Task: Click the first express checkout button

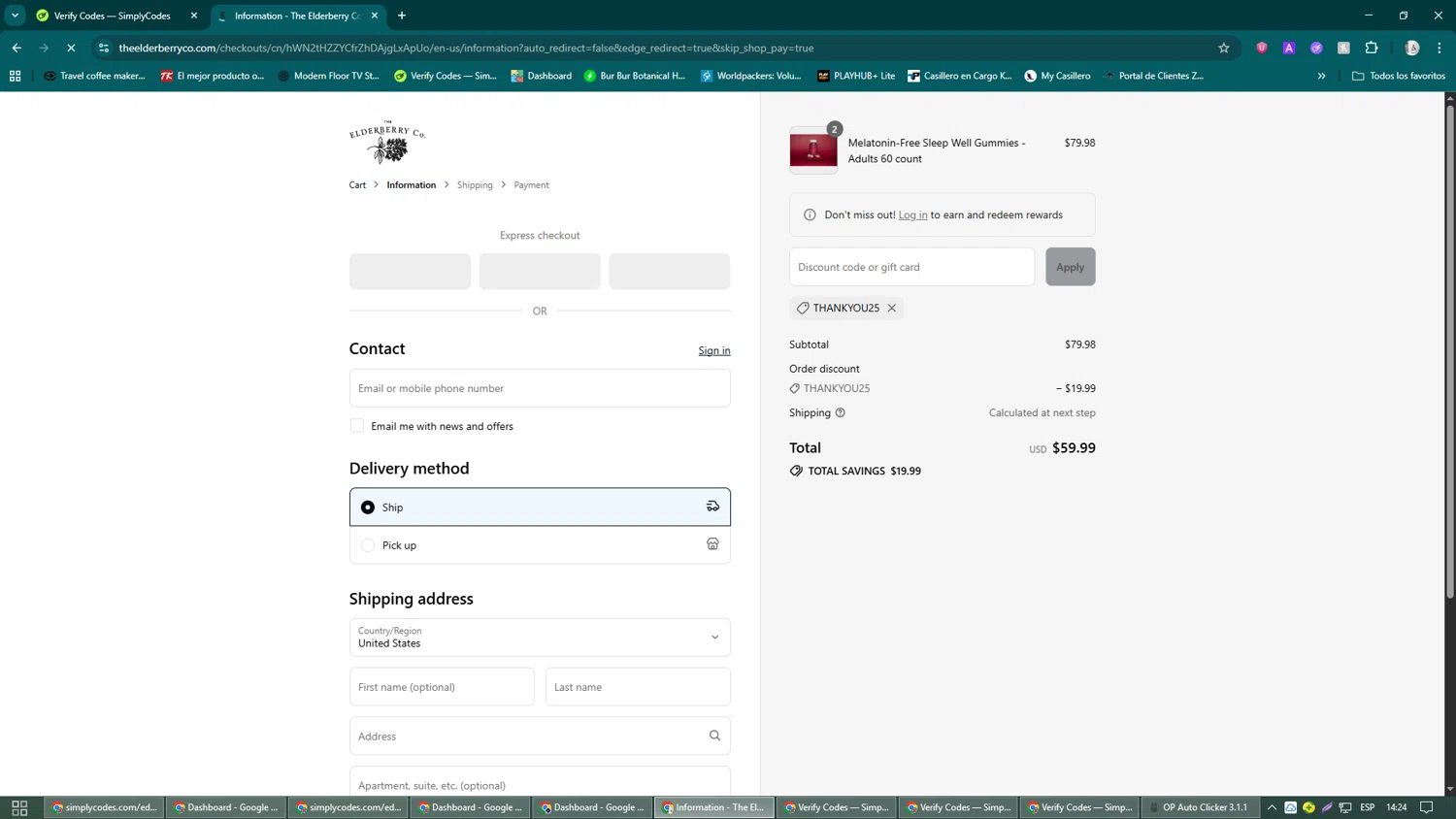Action: 410,271
